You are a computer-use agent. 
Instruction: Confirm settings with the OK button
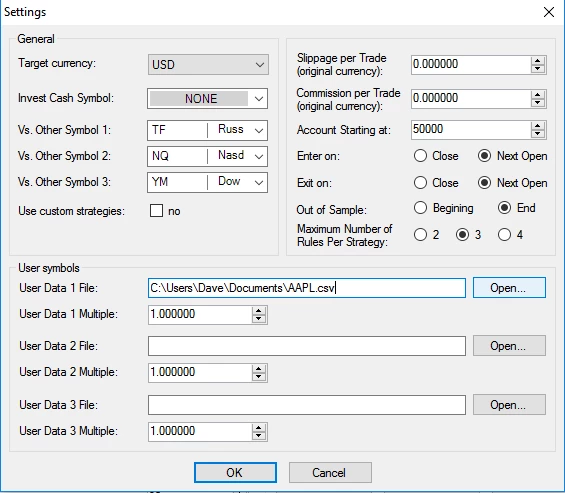click(235, 472)
